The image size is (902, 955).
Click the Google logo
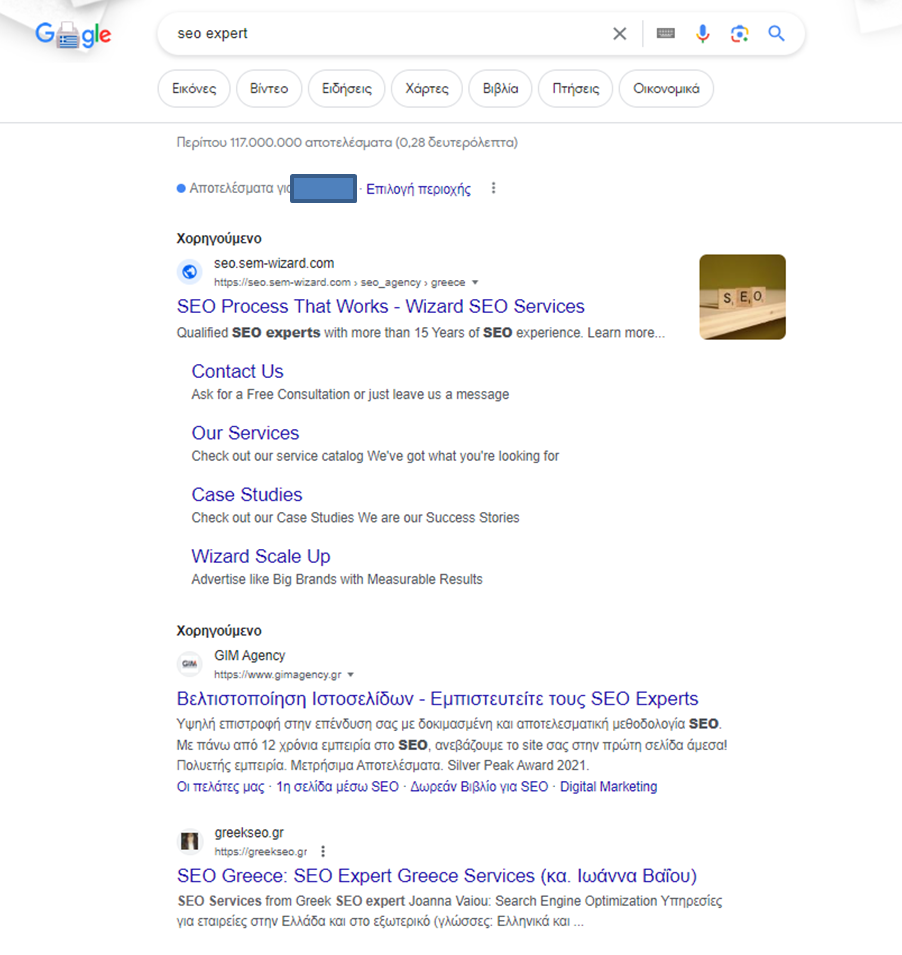point(73,35)
